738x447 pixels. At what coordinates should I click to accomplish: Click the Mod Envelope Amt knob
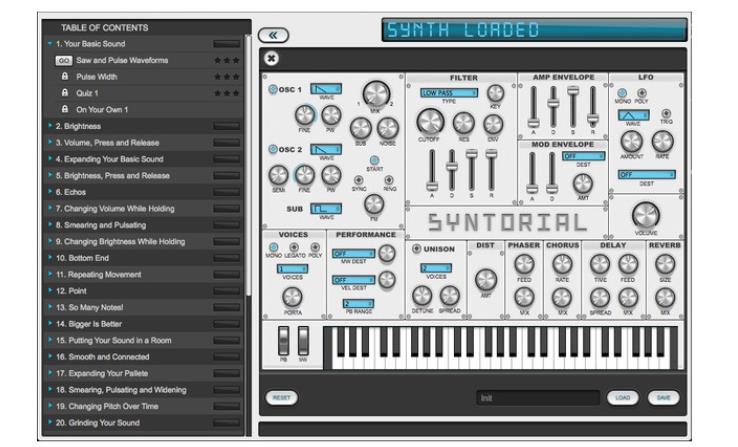pyautogui.click(x=583, y=184)
